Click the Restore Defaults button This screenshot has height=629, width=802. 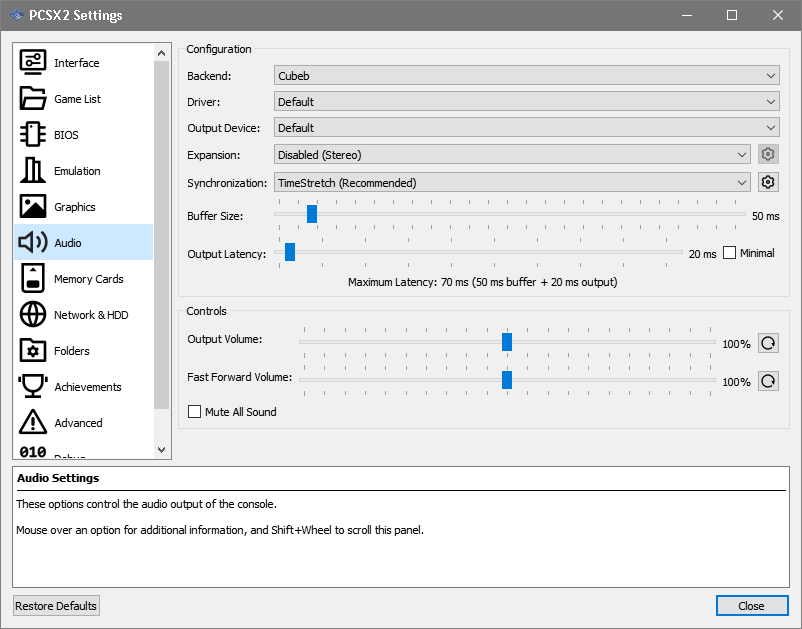tap(56, 605)
